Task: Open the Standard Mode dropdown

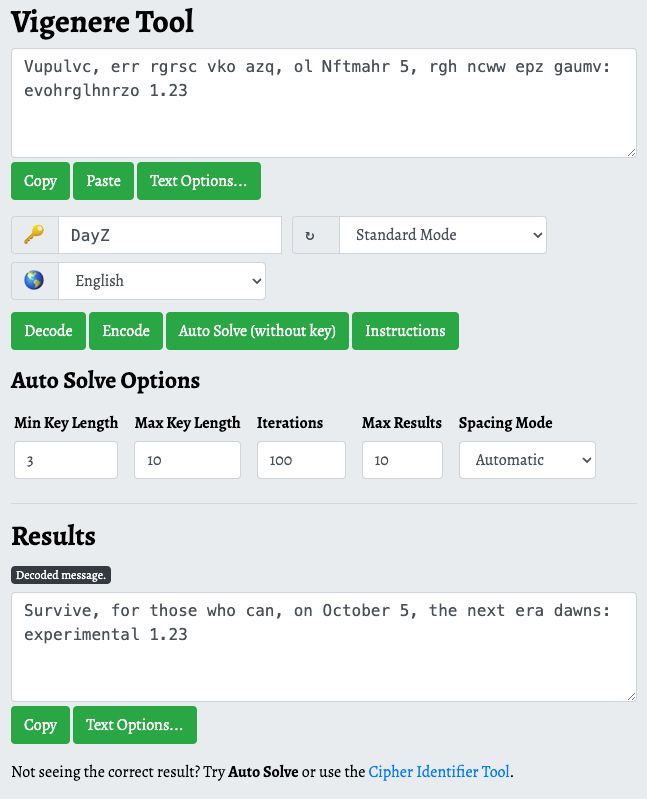Action: pos(443,235)
